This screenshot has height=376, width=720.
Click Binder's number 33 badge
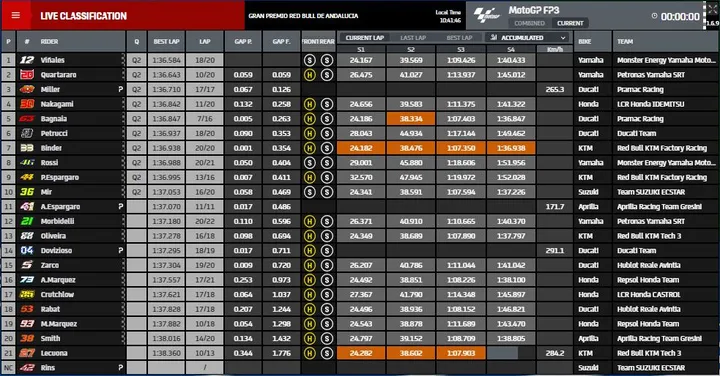[x=27, y=148]
